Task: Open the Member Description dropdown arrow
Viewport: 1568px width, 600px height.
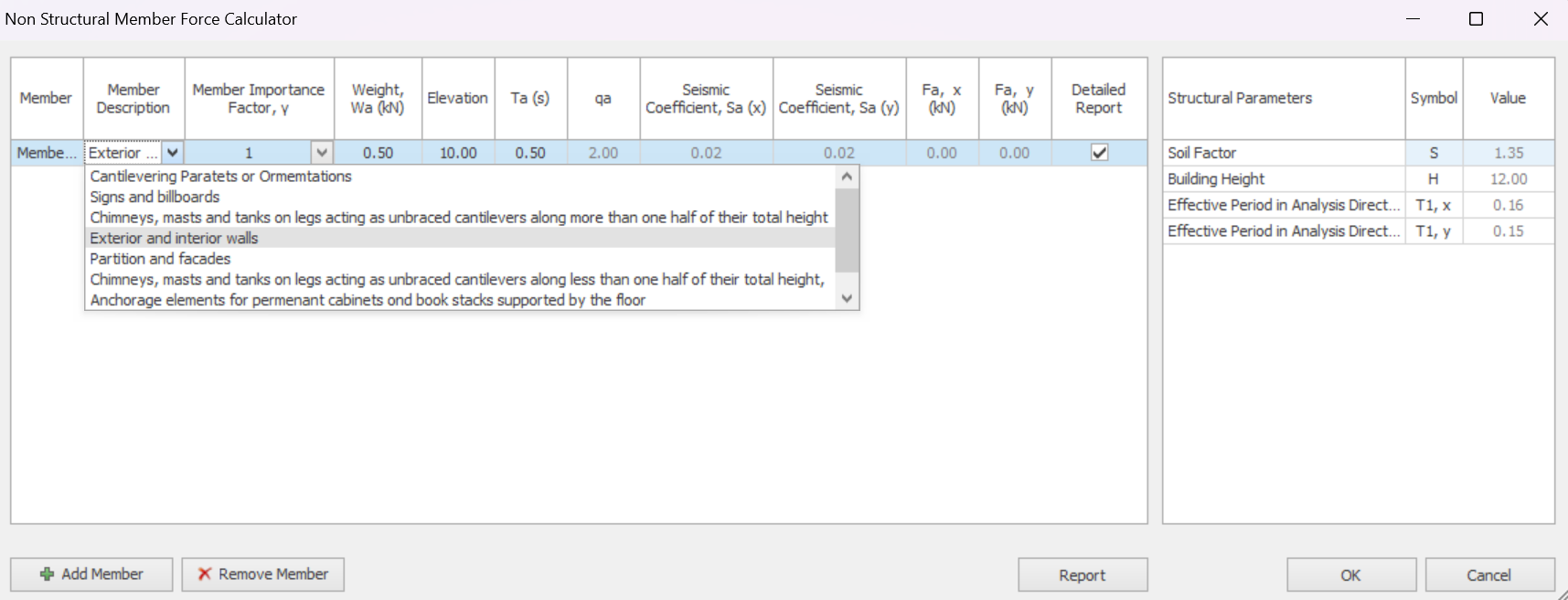Action: [173, 153]
